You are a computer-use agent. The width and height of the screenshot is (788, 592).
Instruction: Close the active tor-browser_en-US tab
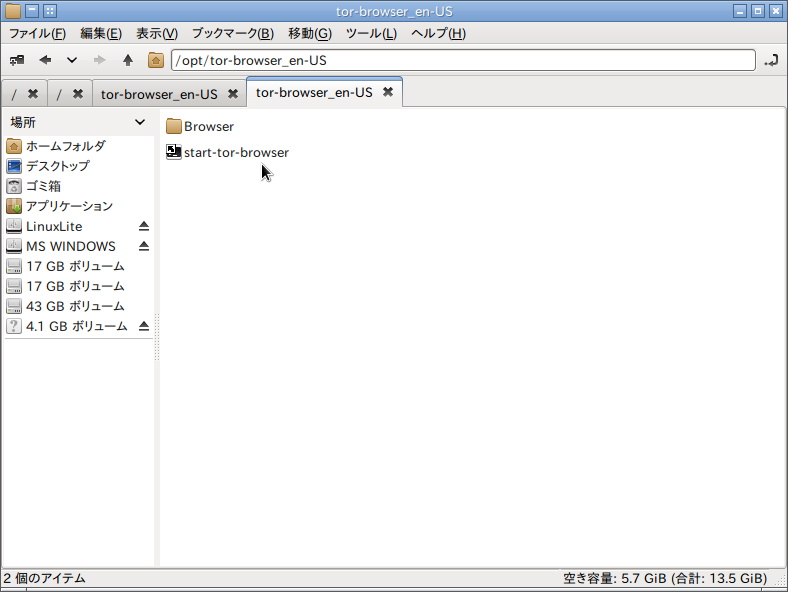click(388, 92)
